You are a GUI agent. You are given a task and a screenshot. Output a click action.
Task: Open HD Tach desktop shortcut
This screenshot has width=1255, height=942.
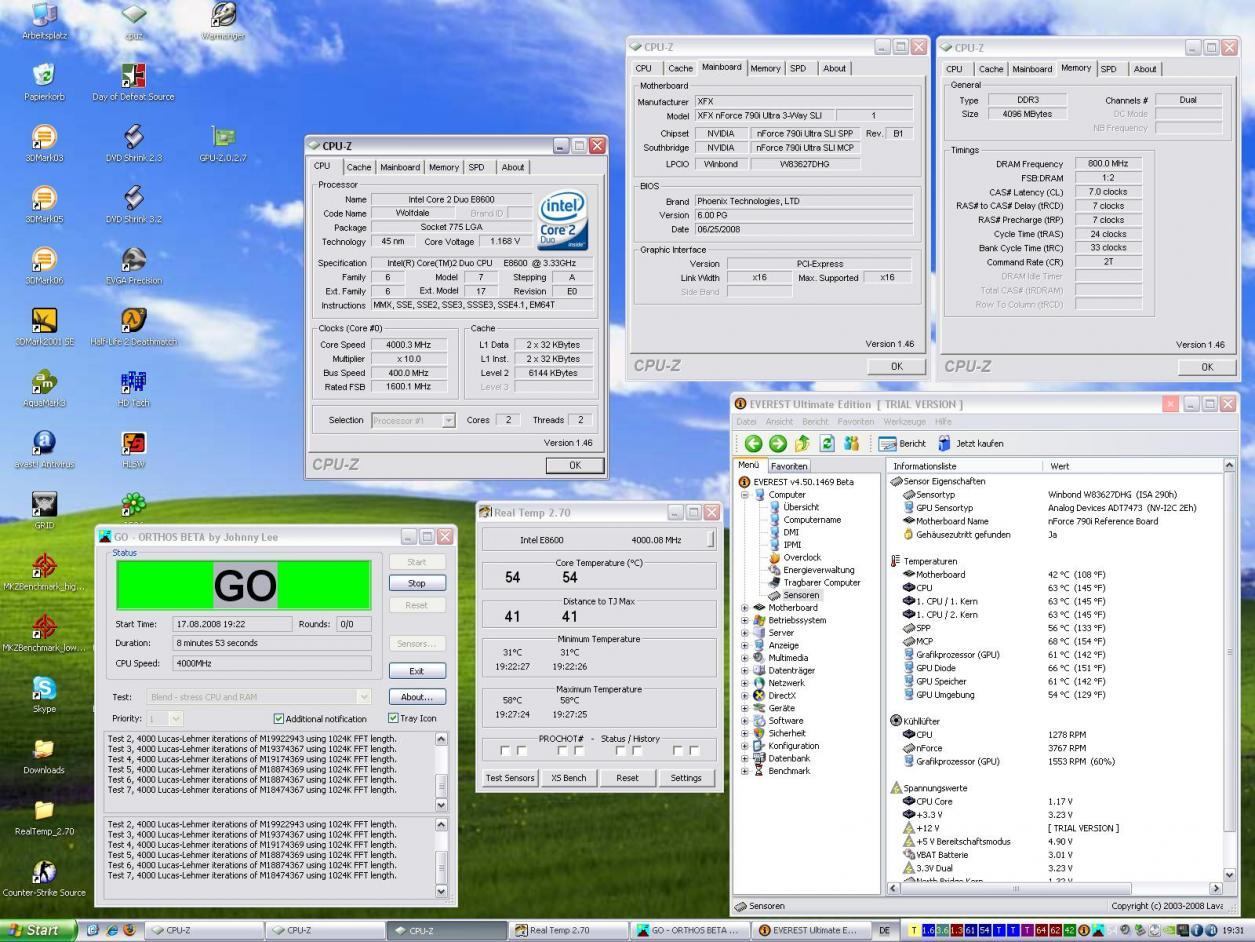(133, 388)
